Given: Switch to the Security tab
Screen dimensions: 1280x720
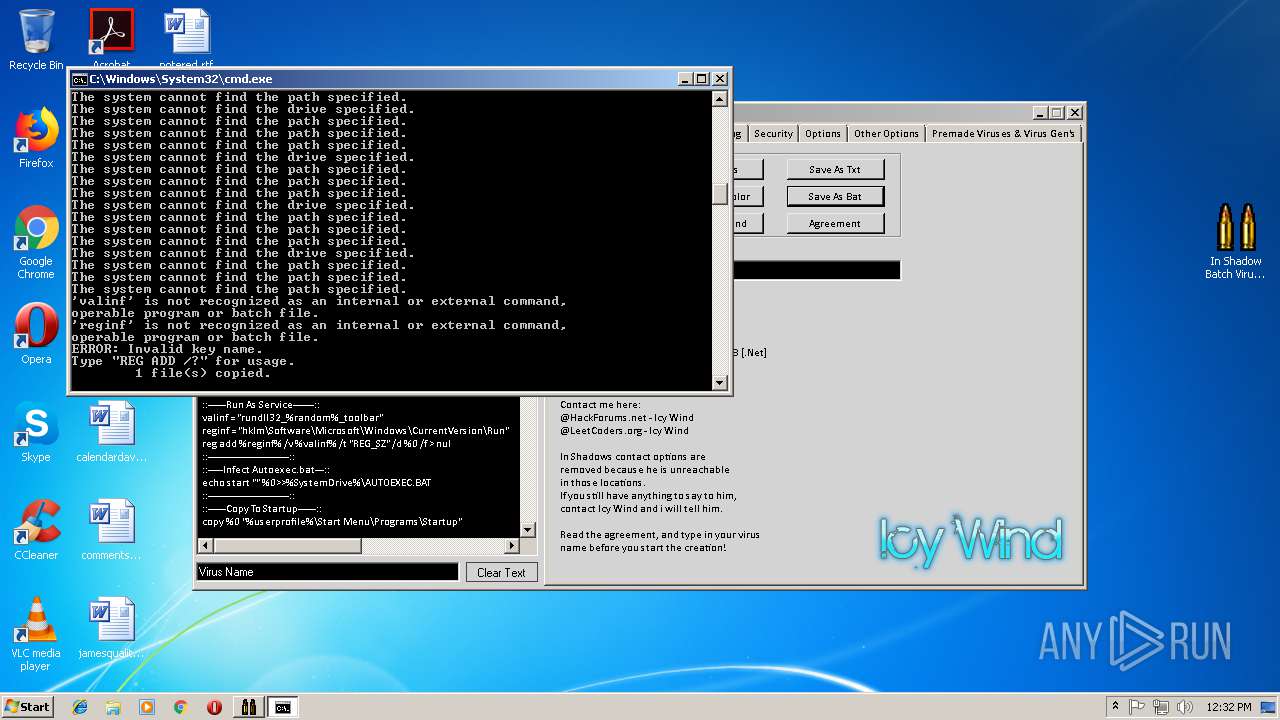Looking at the screenshot, I should point(773,133).
